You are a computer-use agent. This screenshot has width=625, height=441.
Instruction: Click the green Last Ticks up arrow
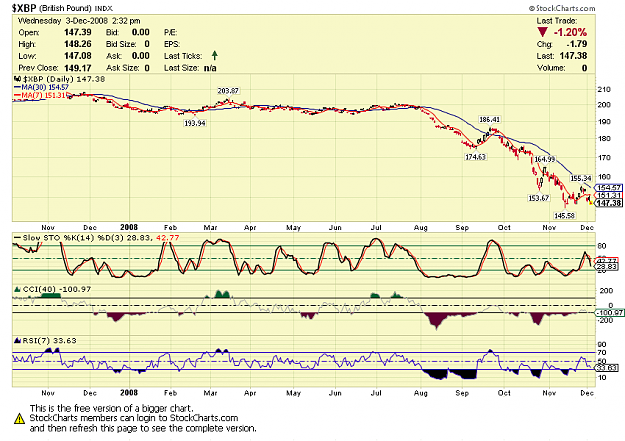(x=214, y=55)
